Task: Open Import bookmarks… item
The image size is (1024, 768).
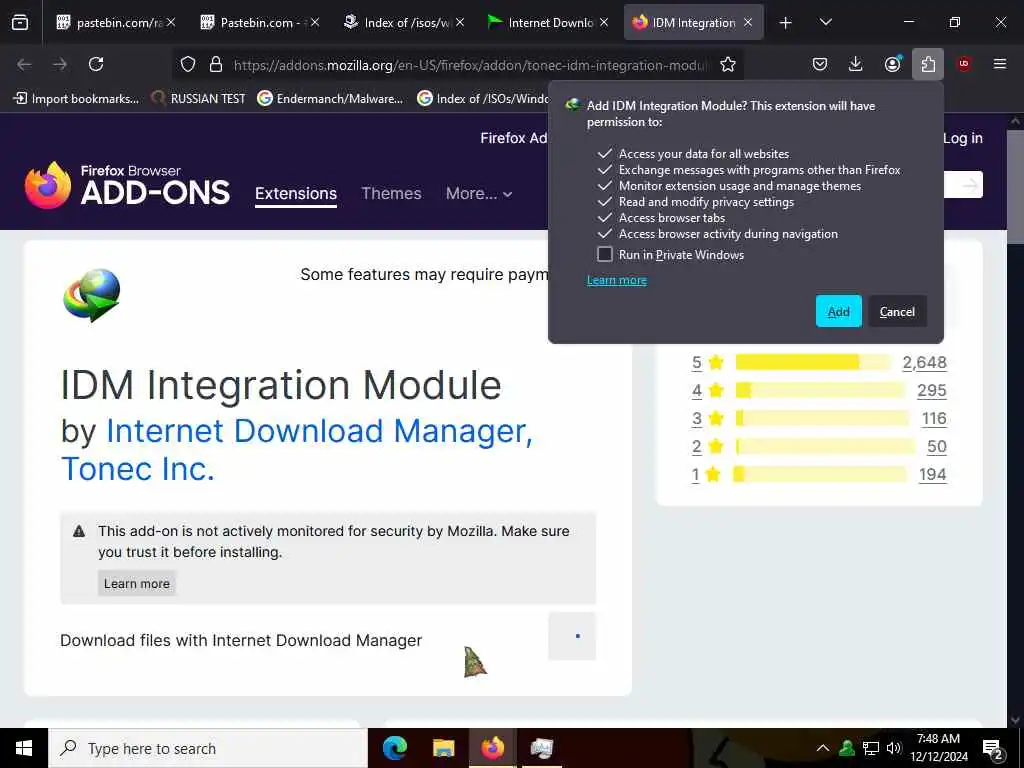Action: (76, 99)
